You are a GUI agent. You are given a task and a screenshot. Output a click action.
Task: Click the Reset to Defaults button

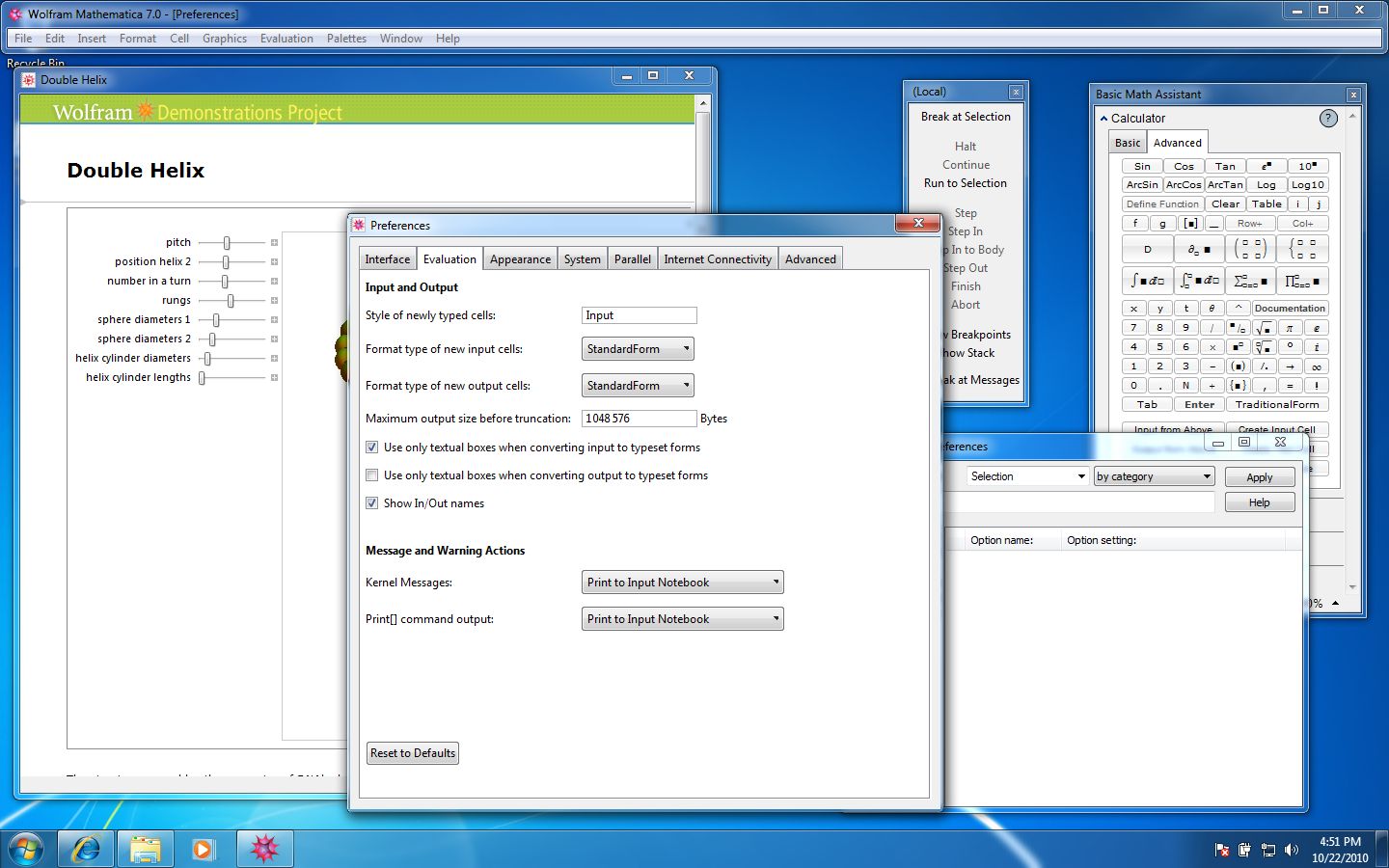413,753
